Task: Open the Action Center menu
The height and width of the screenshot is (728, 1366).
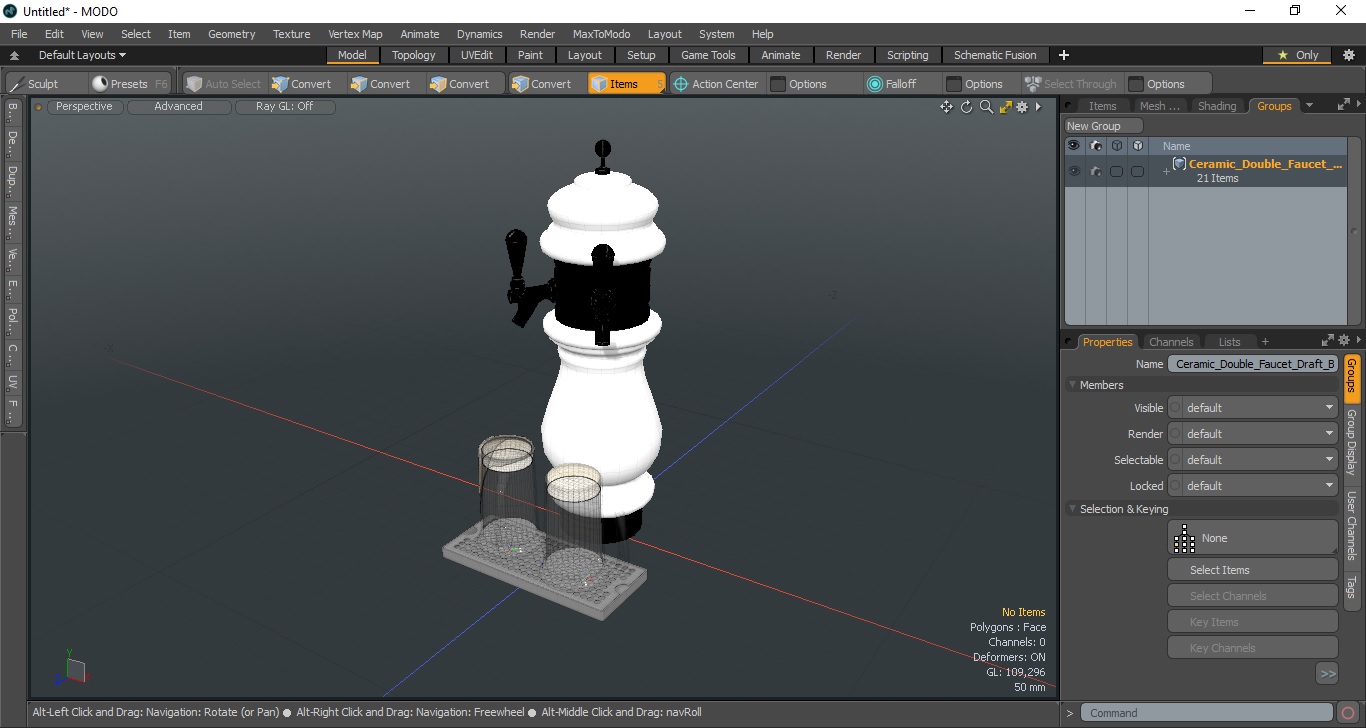Action: [x=716, y=84]
